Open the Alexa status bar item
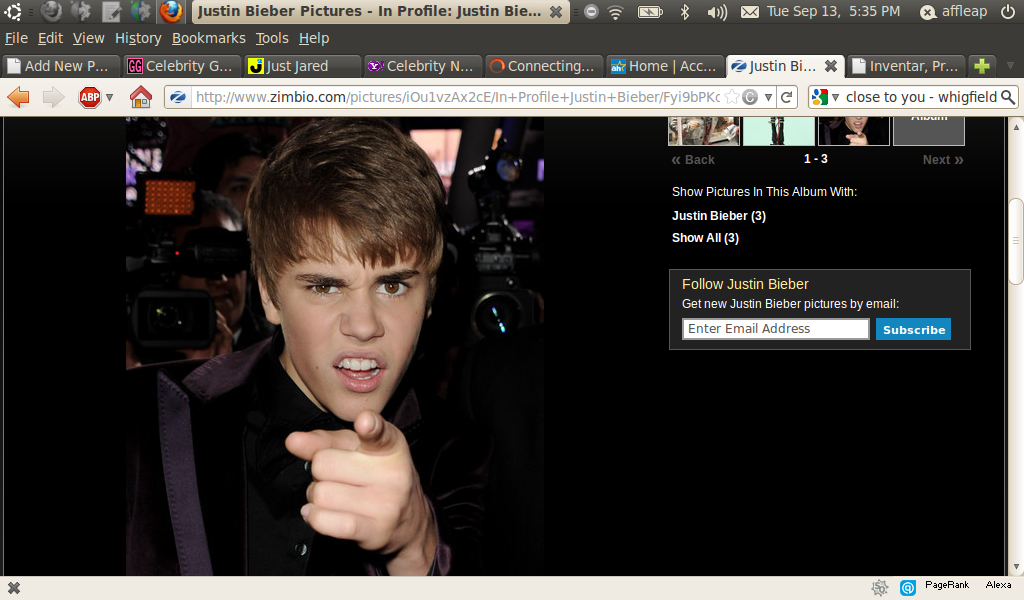 coord(998,585)
